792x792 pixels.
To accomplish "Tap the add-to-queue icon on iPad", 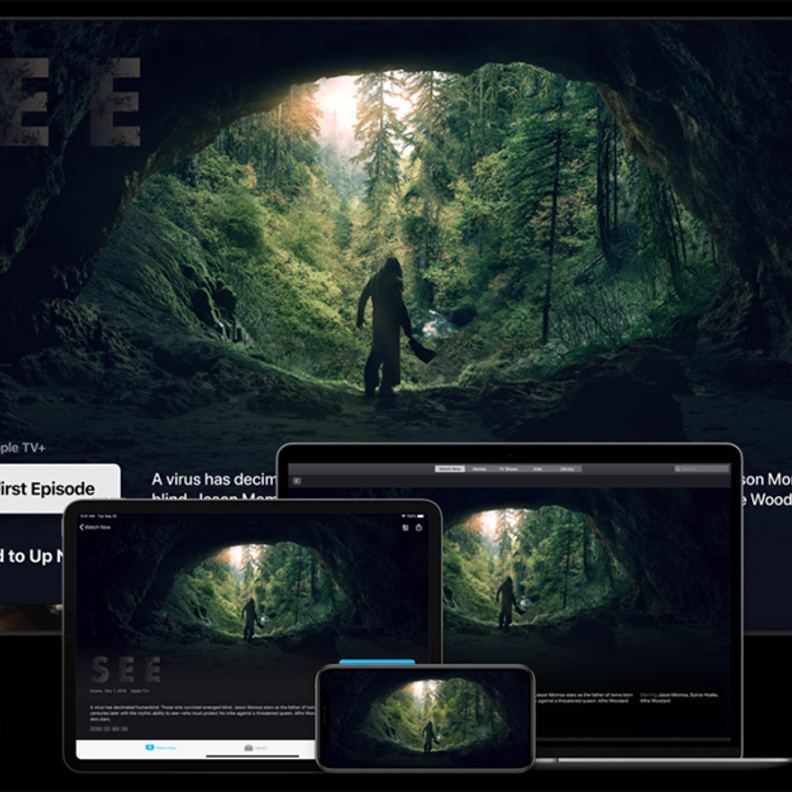I will pos(405,527).
